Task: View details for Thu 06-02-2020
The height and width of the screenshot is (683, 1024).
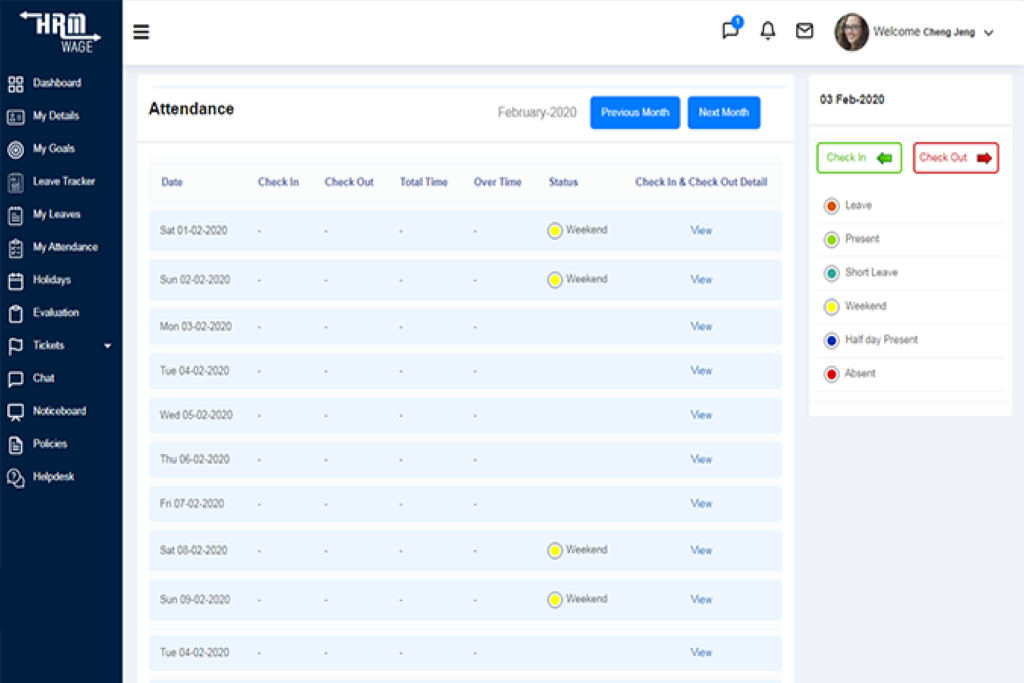Action: pyautogui.click(x=701, y=460)
